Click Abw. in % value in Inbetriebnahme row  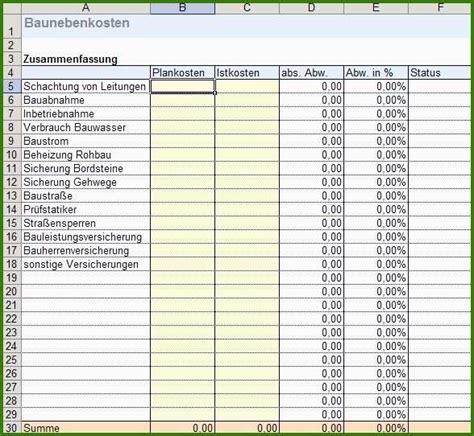click(x=376, y=114)
